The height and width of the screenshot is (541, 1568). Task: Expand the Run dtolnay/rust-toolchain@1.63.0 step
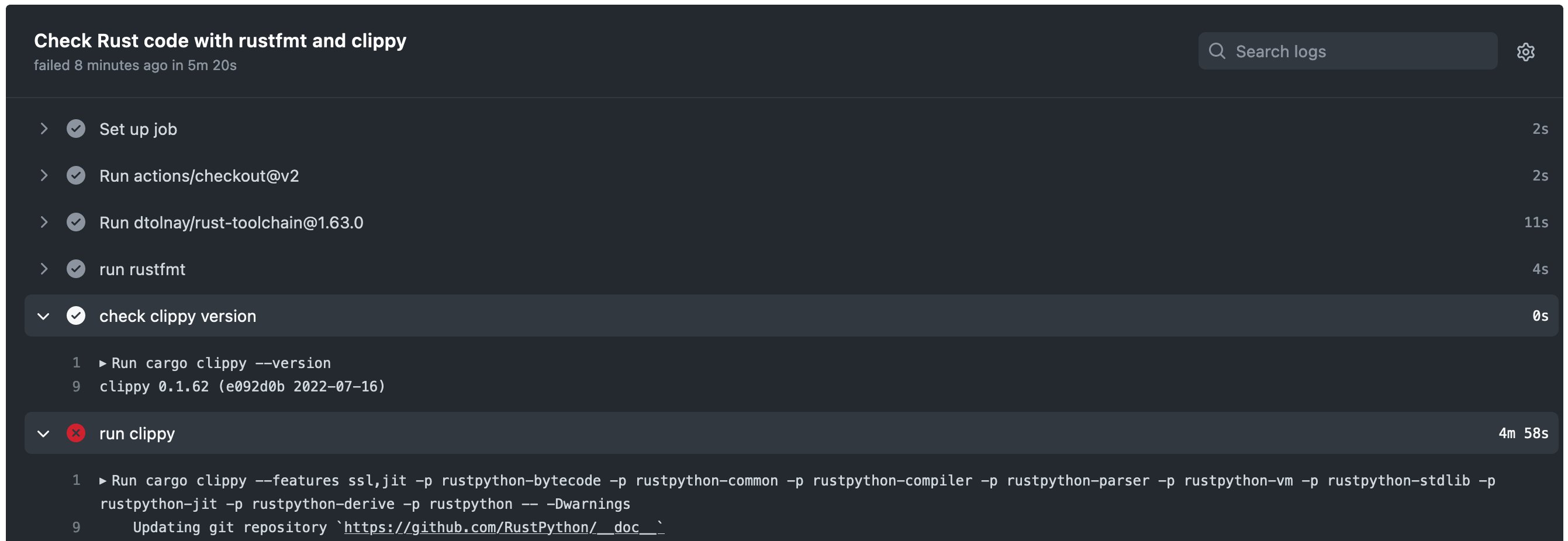(44, 223)
